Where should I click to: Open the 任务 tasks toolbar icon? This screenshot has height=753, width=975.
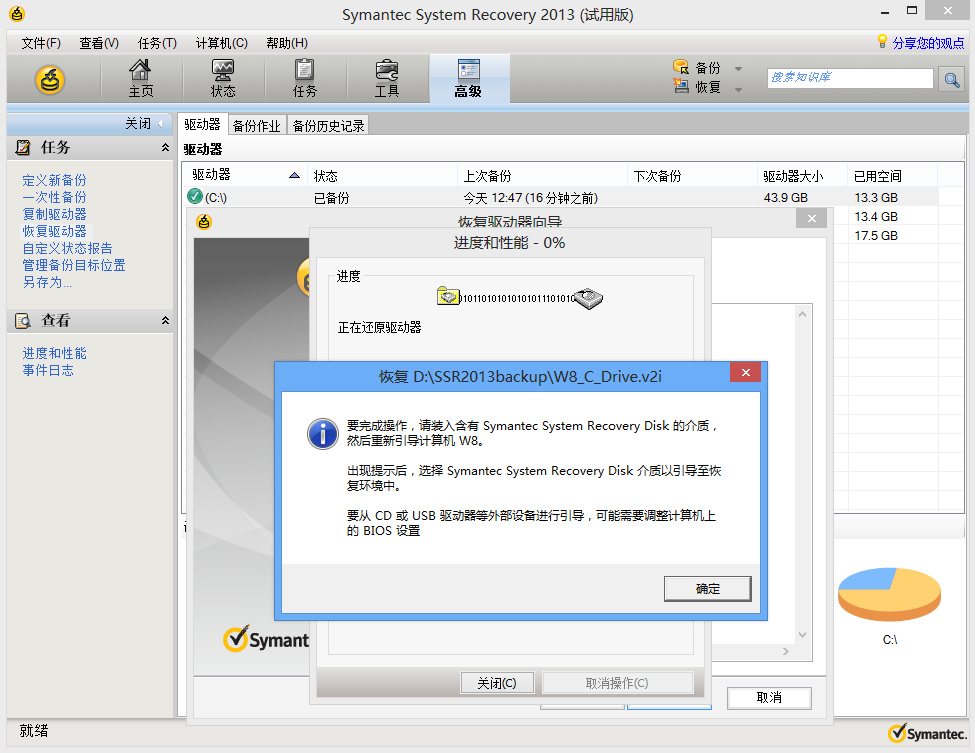click(x=305, y=78)
